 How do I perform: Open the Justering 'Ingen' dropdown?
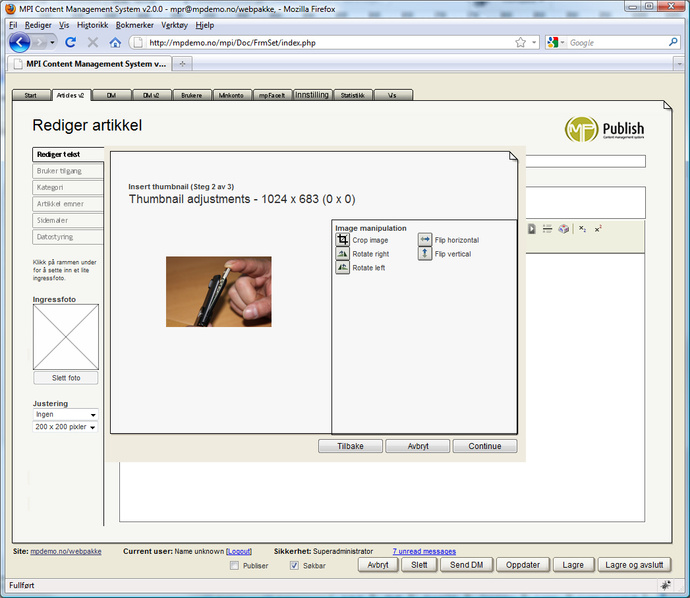click(65, 414)
